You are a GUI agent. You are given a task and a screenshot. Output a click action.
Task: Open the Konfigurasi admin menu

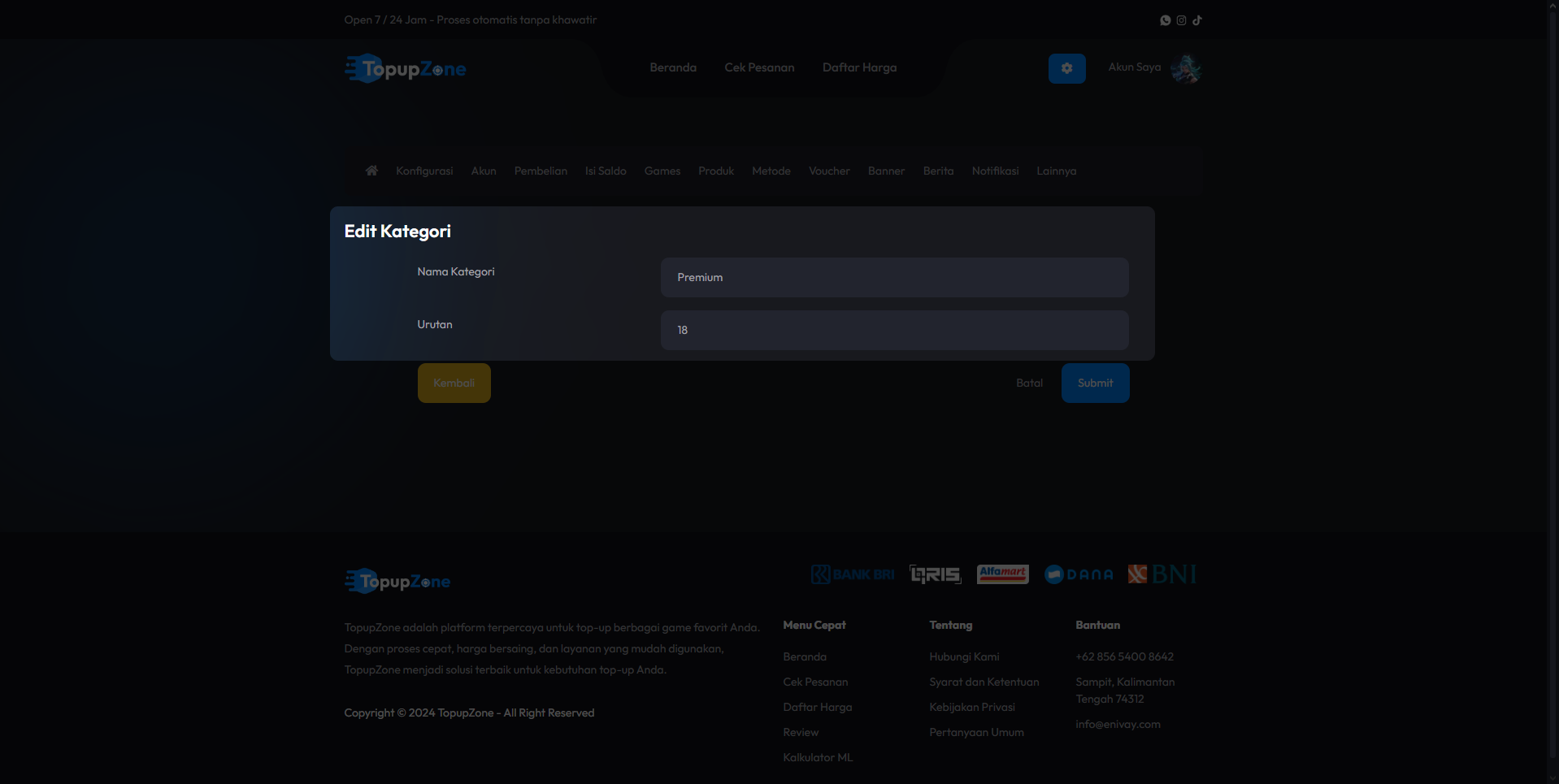coord(424,171)
